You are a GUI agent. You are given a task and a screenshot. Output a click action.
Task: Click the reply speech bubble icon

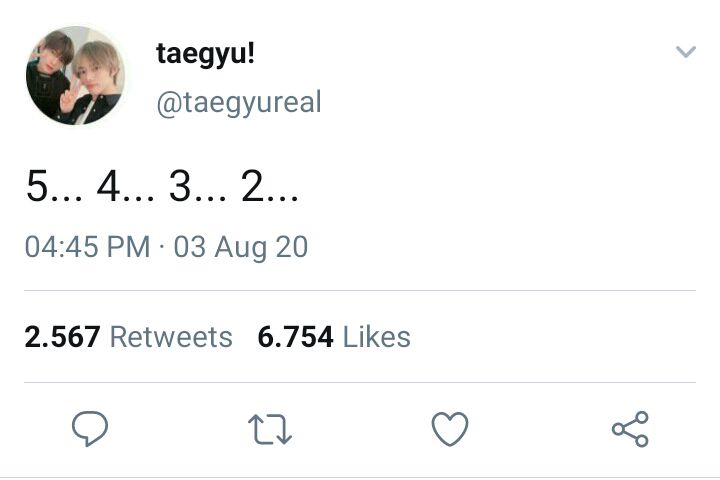90,430
